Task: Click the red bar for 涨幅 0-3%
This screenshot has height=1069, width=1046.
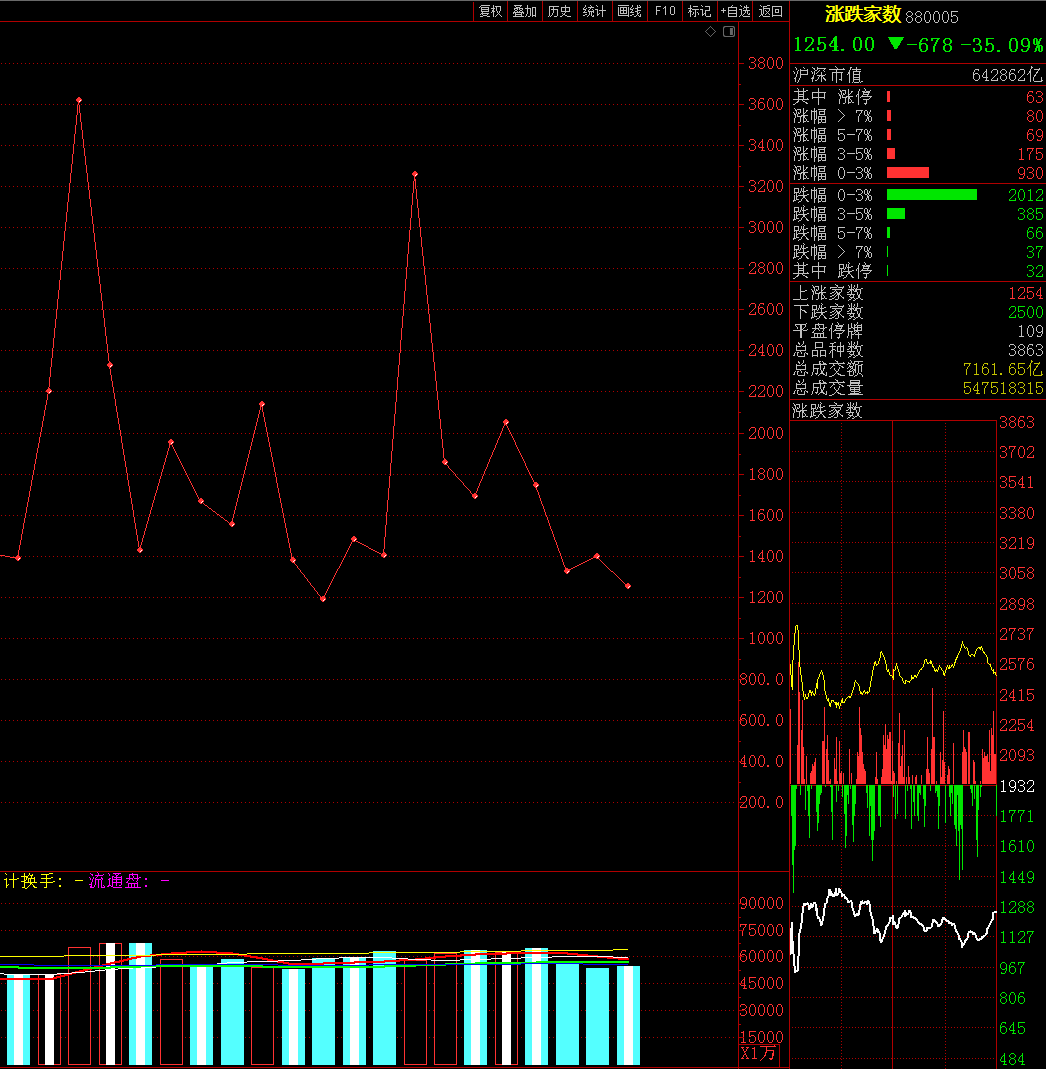Action: (908, 173)
